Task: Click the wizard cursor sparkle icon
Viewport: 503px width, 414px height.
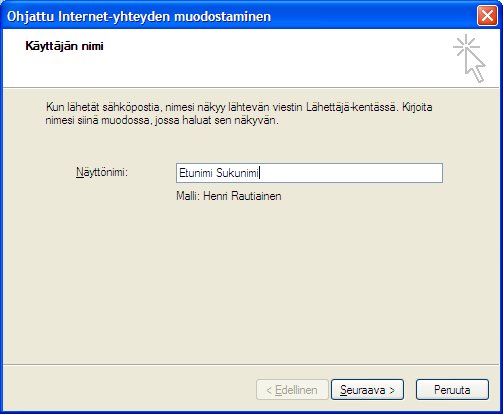Action: click(x=469, y=58)
